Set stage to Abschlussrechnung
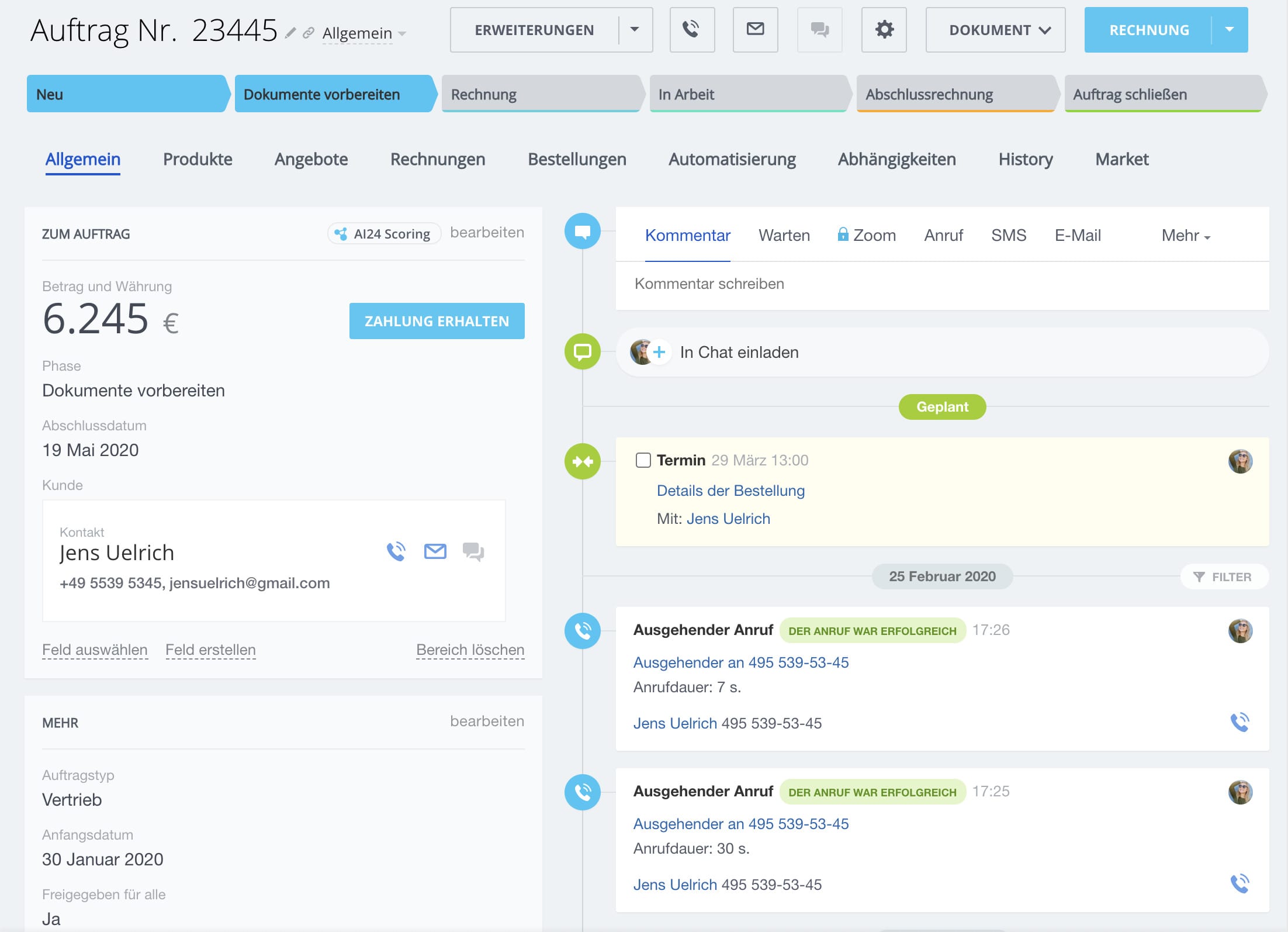The image size is (1288, 932). click(955, 94)
